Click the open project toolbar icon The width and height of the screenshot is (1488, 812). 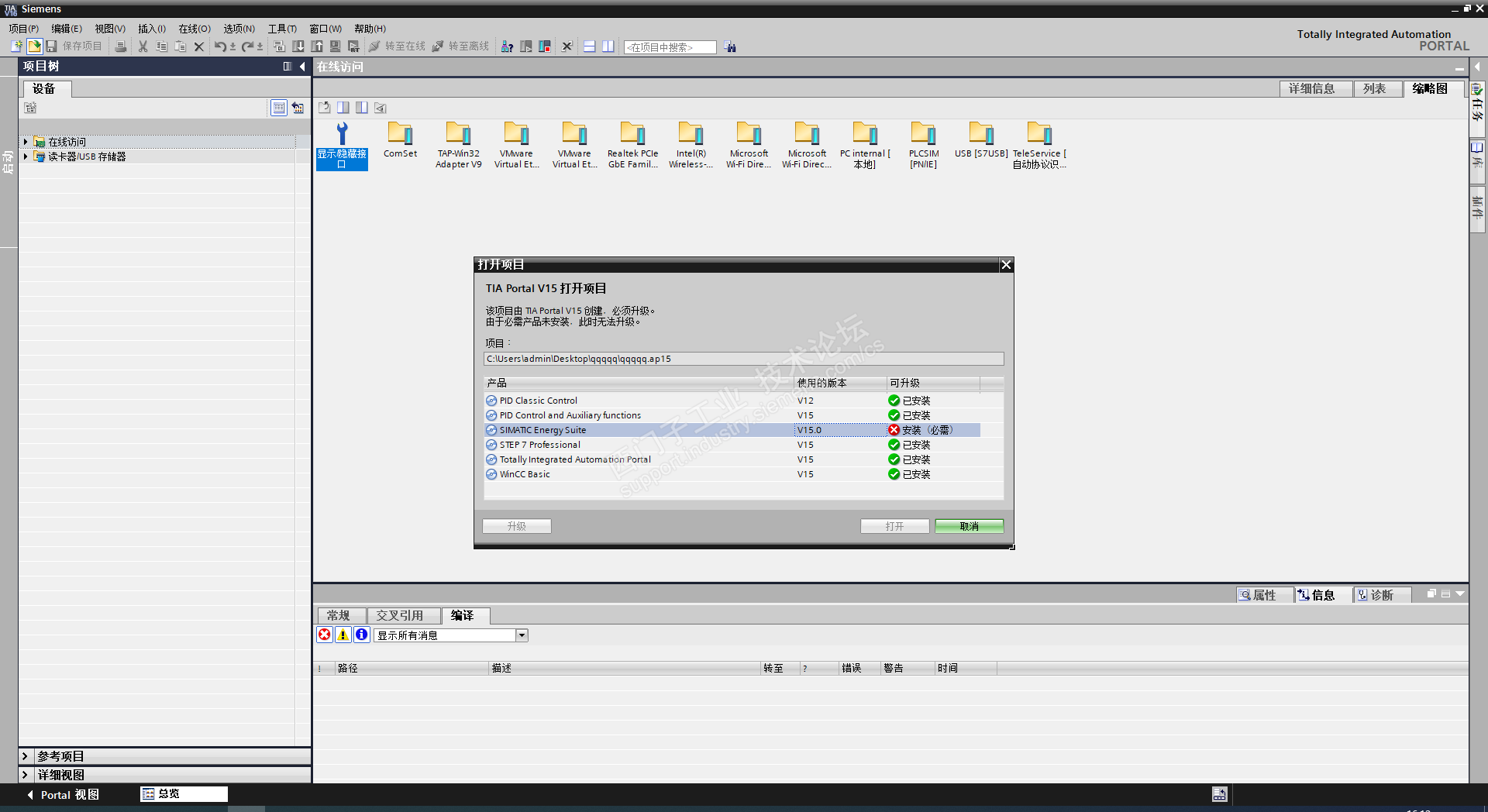click(34, 46)
